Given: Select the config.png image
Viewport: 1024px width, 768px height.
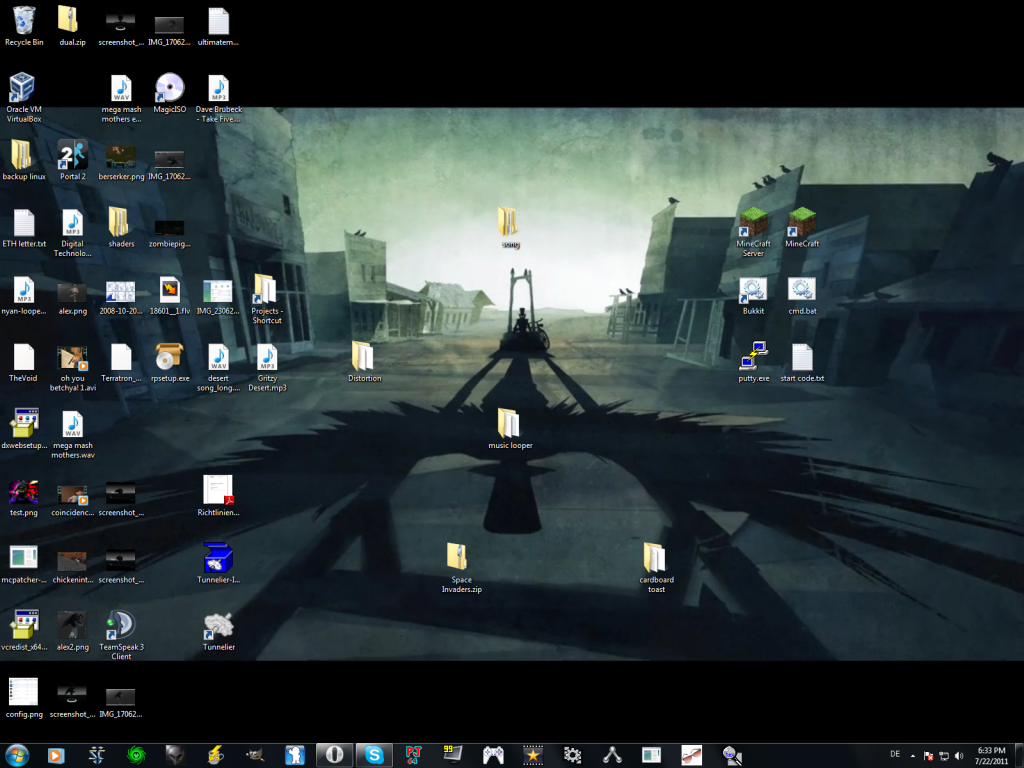Looking at the screenshot, I should (x=24, y=698).
